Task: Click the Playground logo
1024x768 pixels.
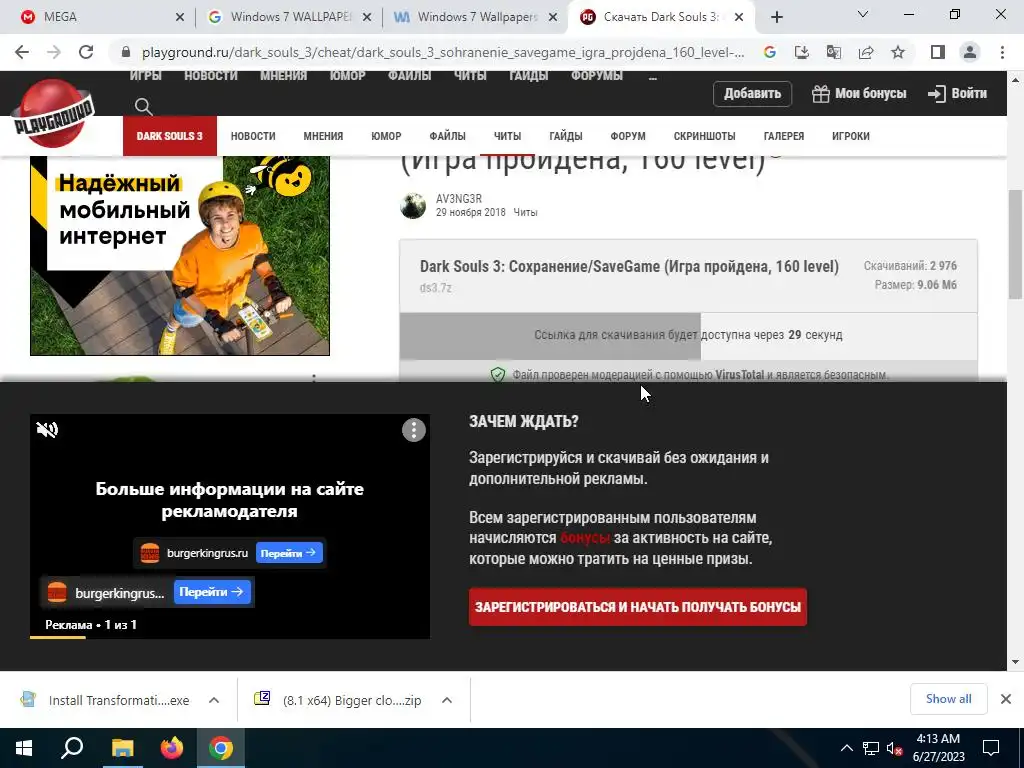Action: [x=52, y=114]
